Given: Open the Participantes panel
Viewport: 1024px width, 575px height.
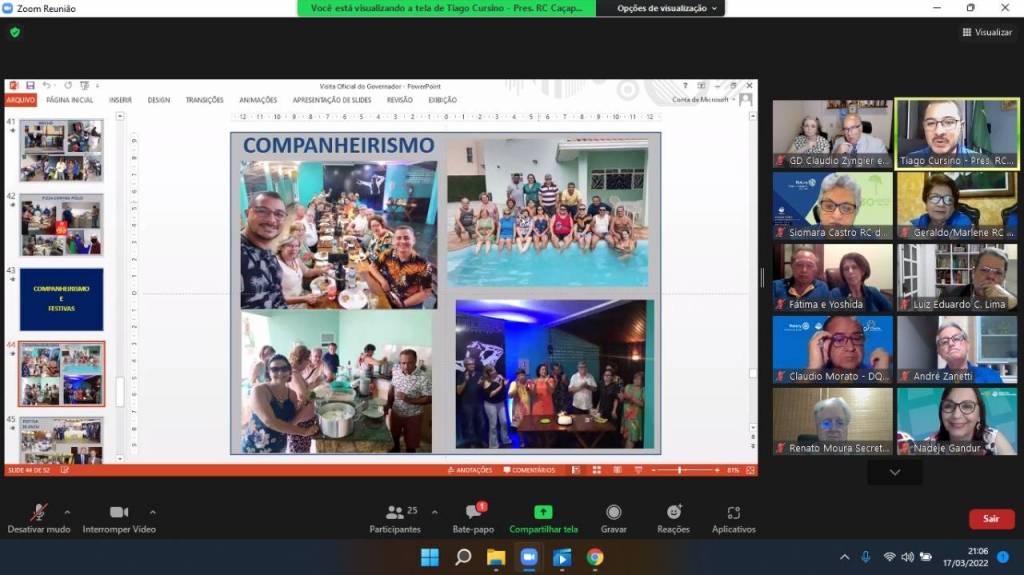Looking at the screenshot, I should pos(395,518).
